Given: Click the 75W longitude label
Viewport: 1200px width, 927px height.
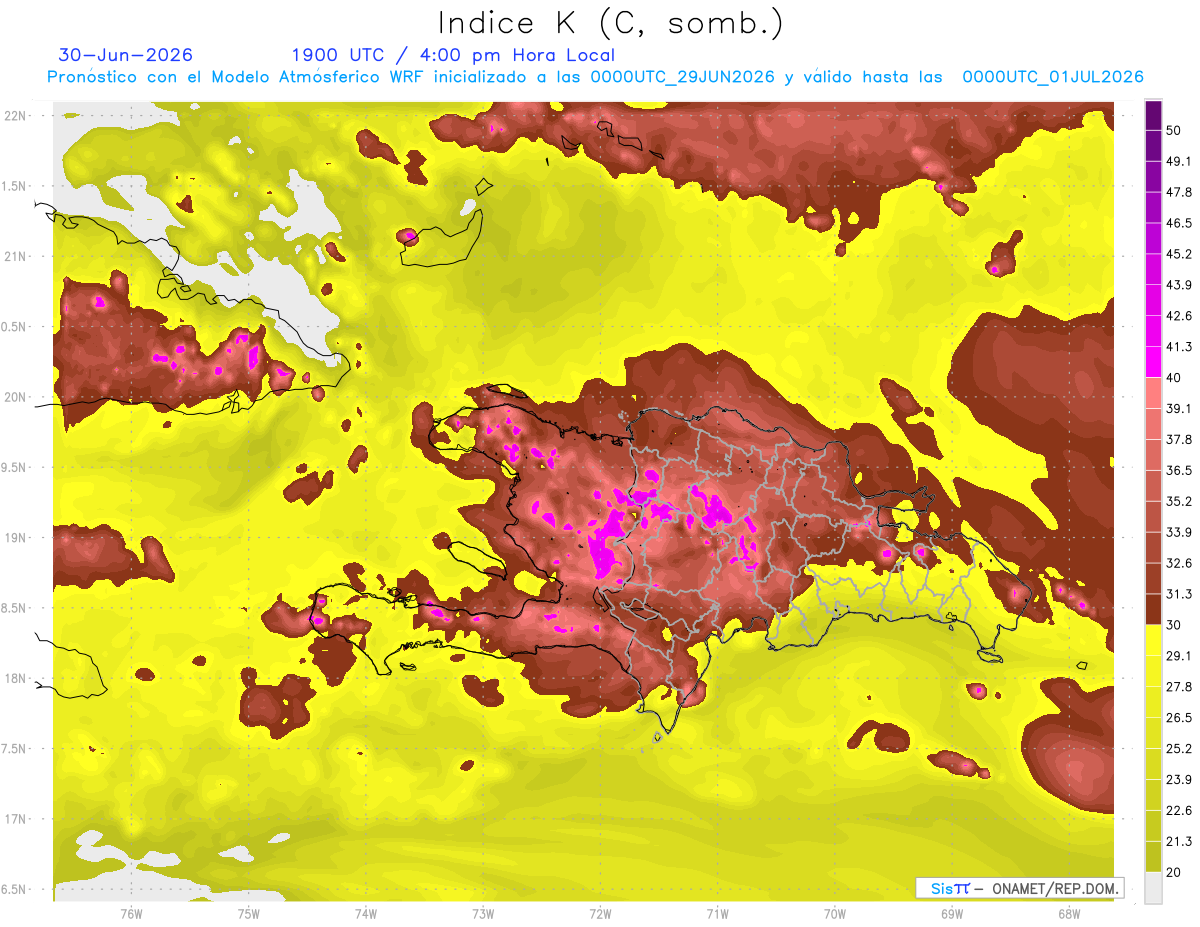Looking at the screenshot, I should [249, 913].
